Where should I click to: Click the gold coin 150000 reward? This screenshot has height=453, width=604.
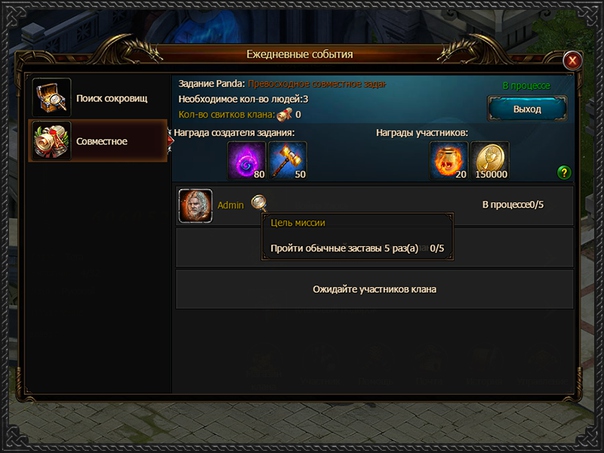(490, 160)
